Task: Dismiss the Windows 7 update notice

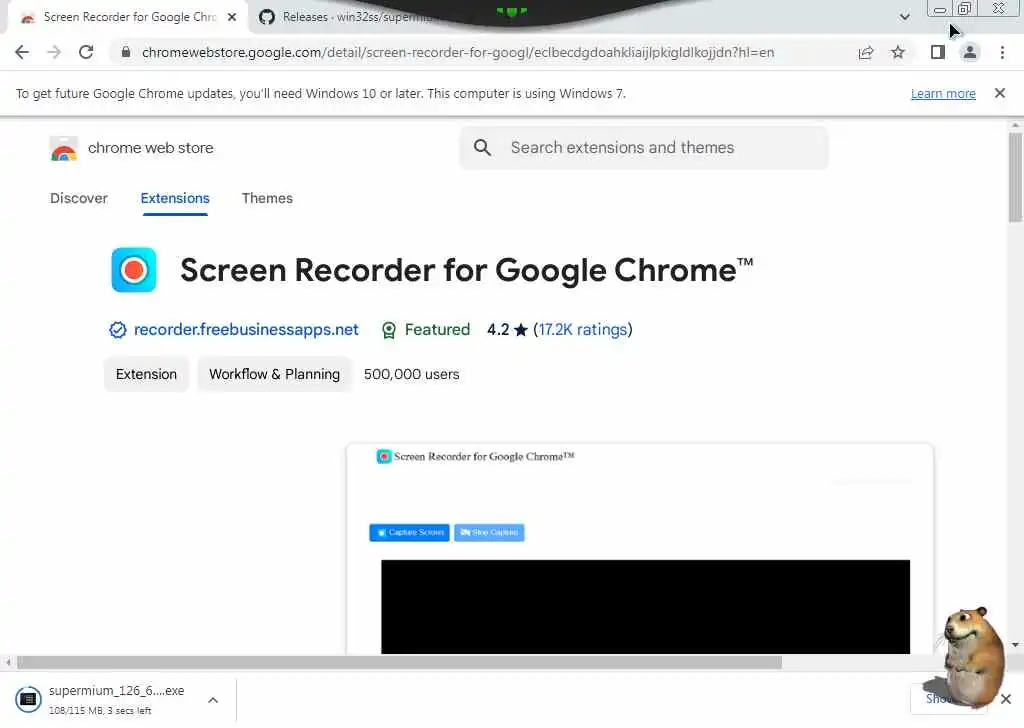Action: point(999,93)
